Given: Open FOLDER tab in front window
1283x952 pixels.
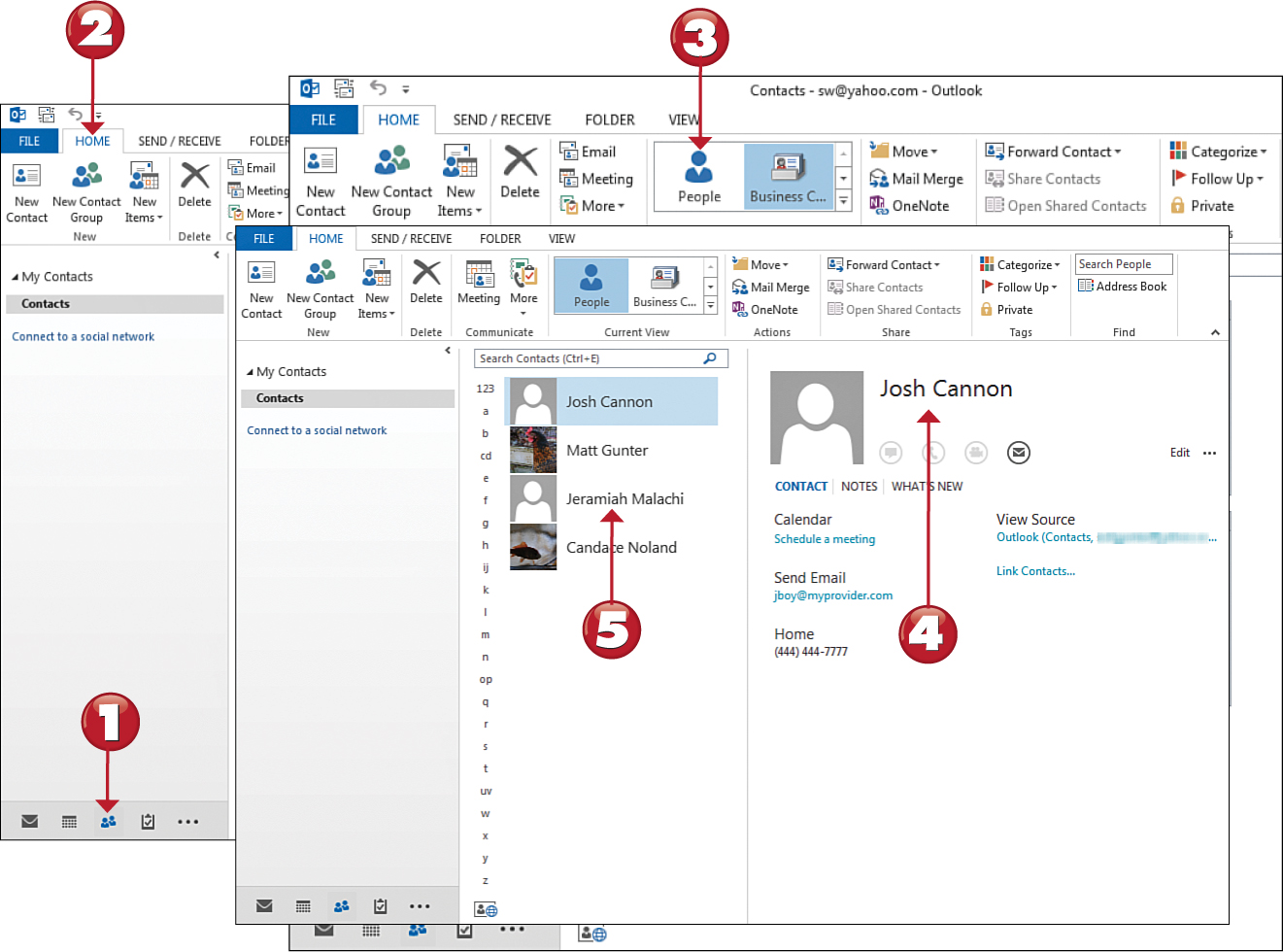Looking at the screenshot, I should pos(500,238).
